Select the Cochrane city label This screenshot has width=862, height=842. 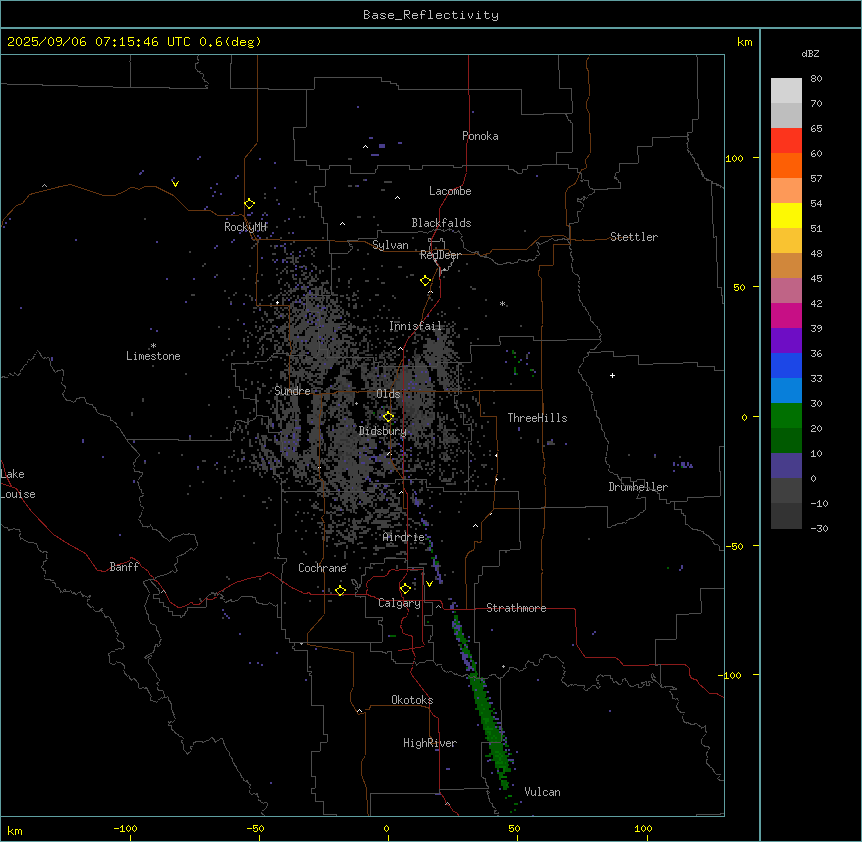point(322,568)
